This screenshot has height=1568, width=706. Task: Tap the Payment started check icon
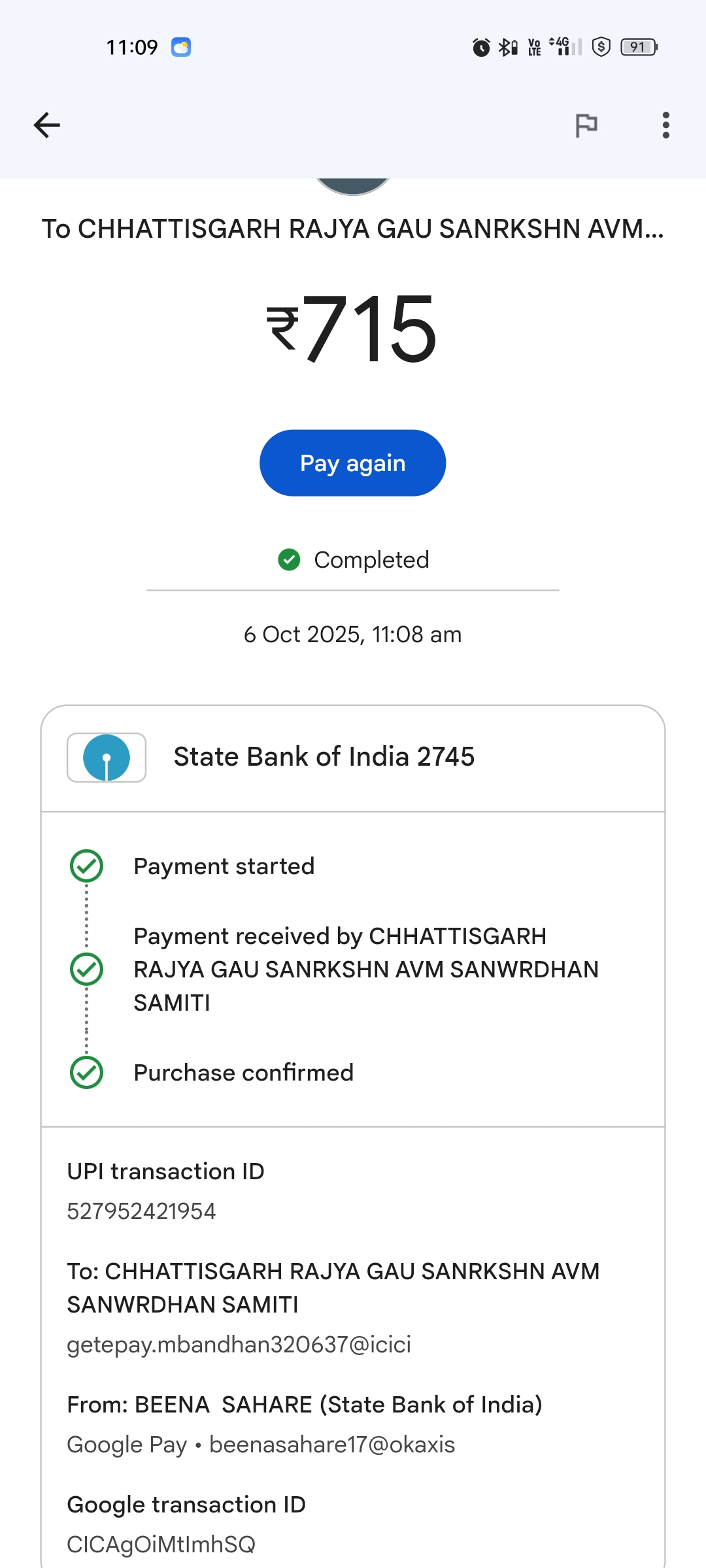point(86,866)
